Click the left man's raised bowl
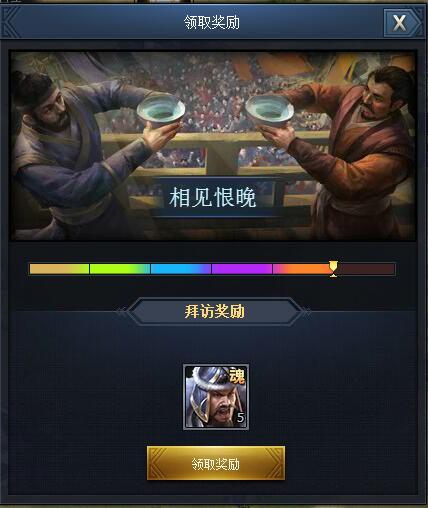This screenshot has width=428, height=508. (x=161, y=110)
